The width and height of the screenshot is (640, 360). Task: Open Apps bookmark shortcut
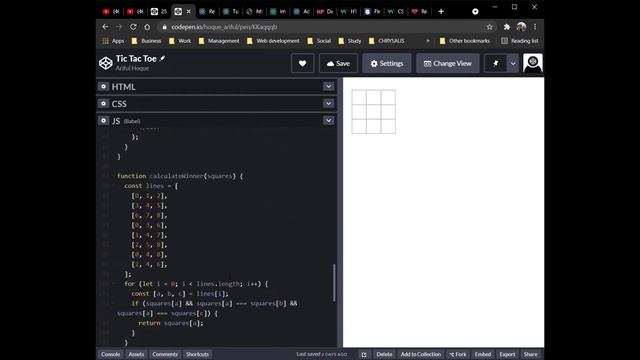coord(113,41)
